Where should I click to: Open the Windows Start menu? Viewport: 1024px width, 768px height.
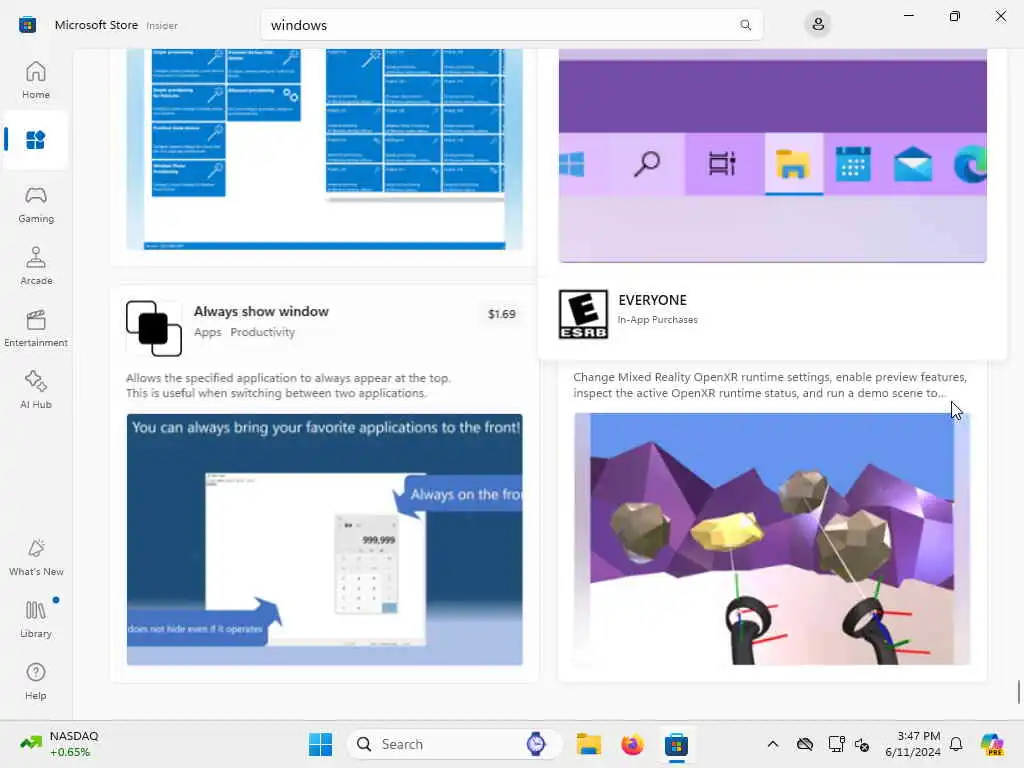tap(320, 744)
